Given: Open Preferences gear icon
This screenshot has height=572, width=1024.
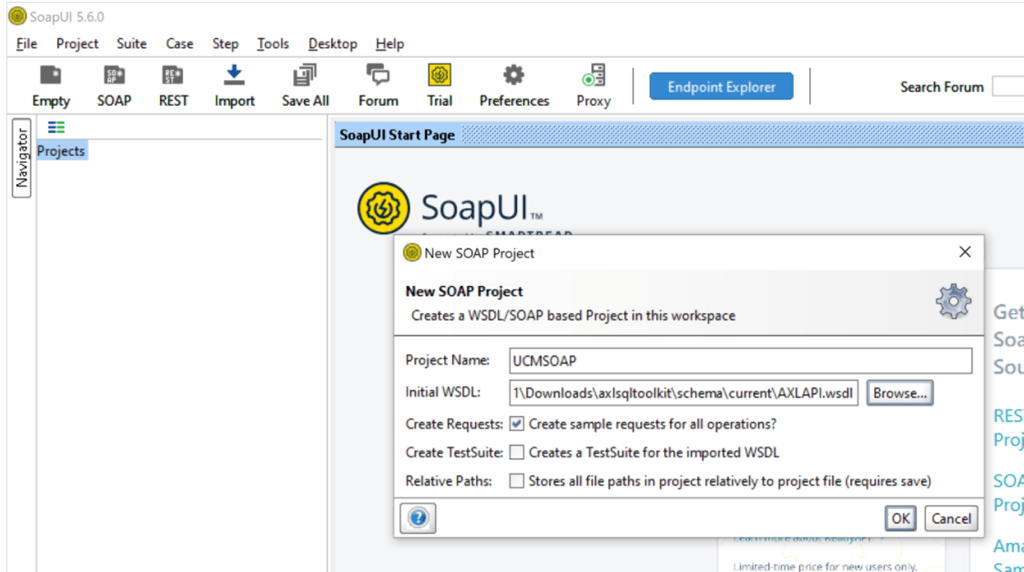Looking at the screenshot, I should click(514, 86).
